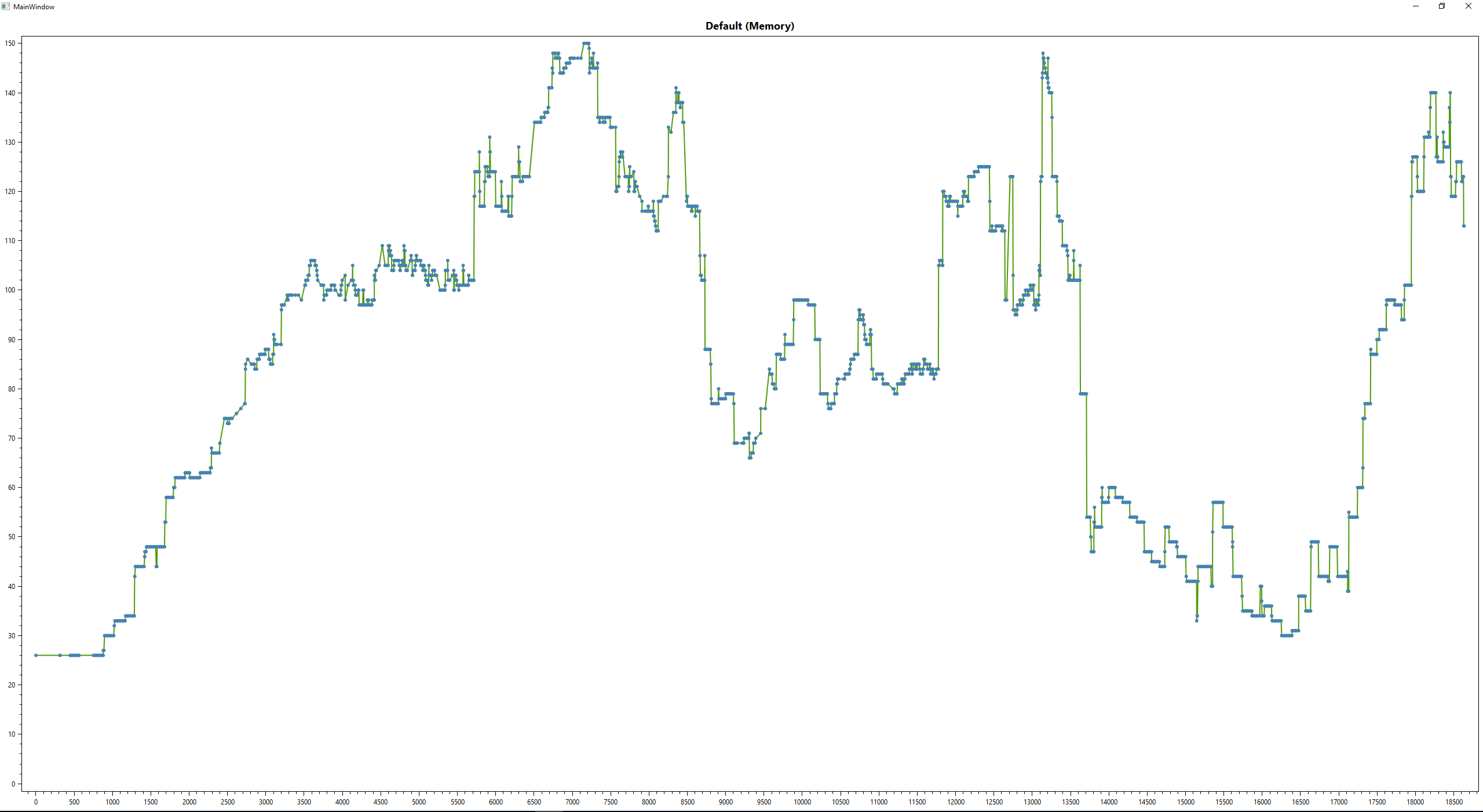
Task: Click the 150 peak near x=7200
Action: click(x=586, y=43)
